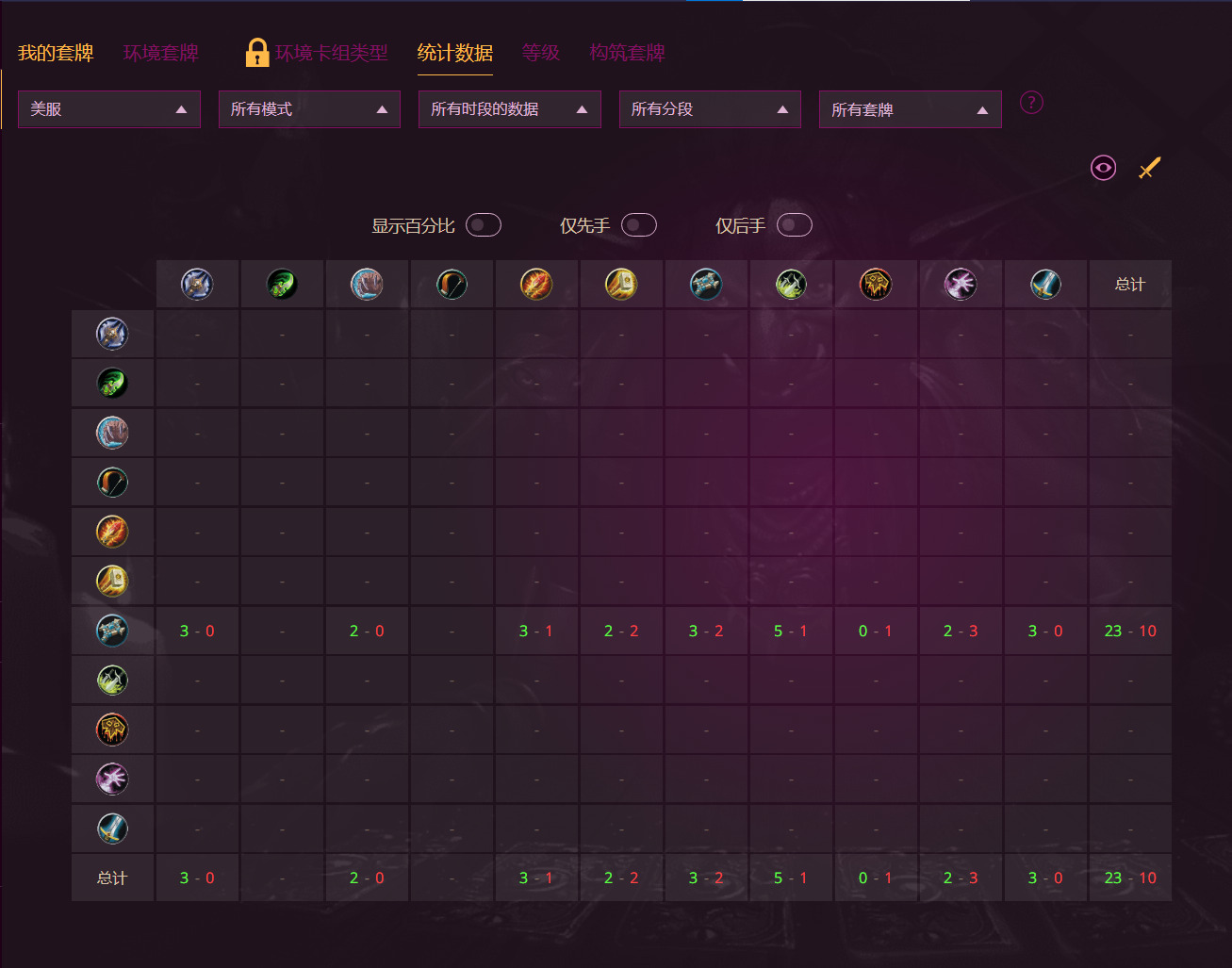Click the 总计 row's 3 - 1 cell
The image size is (1232, 968).
(x=536, y=878)
